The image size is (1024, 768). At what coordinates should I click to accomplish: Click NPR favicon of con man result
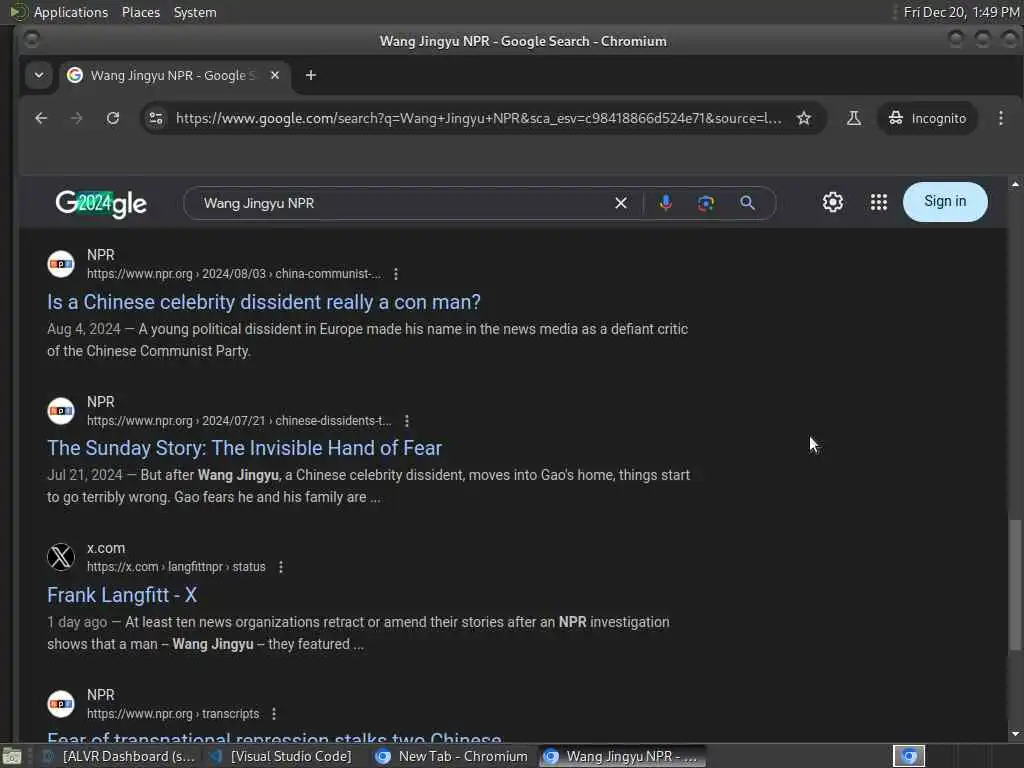[x=61, y=264]
